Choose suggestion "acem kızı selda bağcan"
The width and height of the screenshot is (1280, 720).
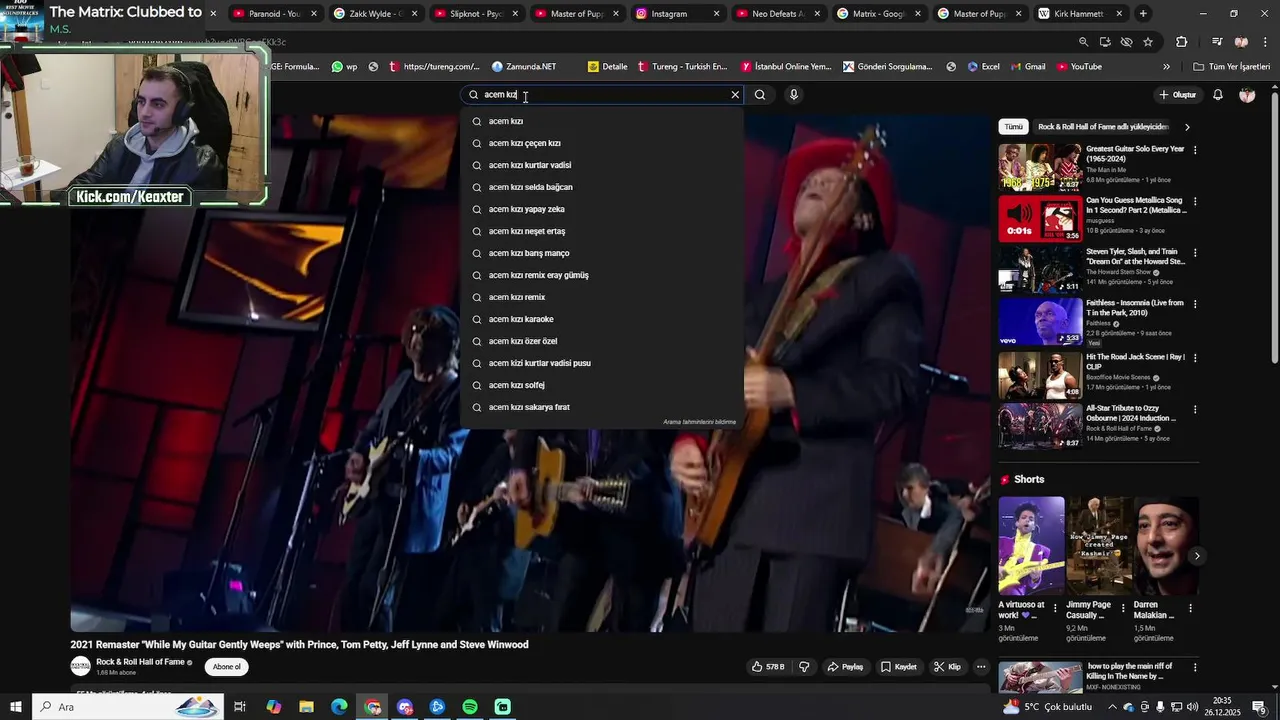coord(602,187)
